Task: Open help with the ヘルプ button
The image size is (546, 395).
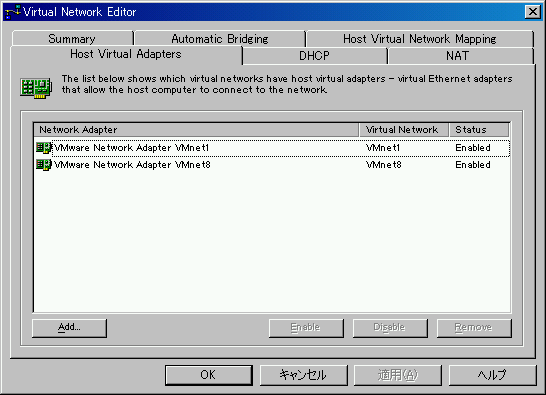Action: (493, 375)
